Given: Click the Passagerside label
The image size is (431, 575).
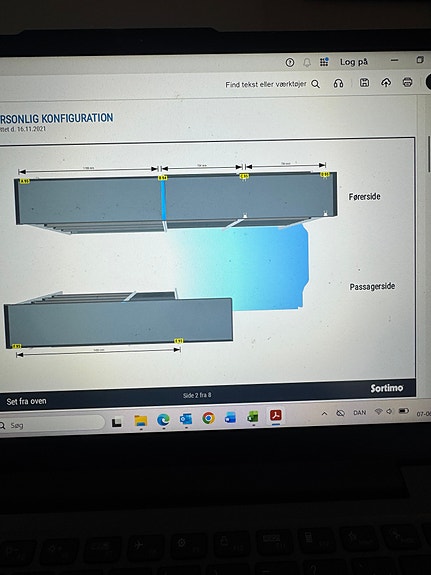Looking at the screenshot, I should point(372,286).
